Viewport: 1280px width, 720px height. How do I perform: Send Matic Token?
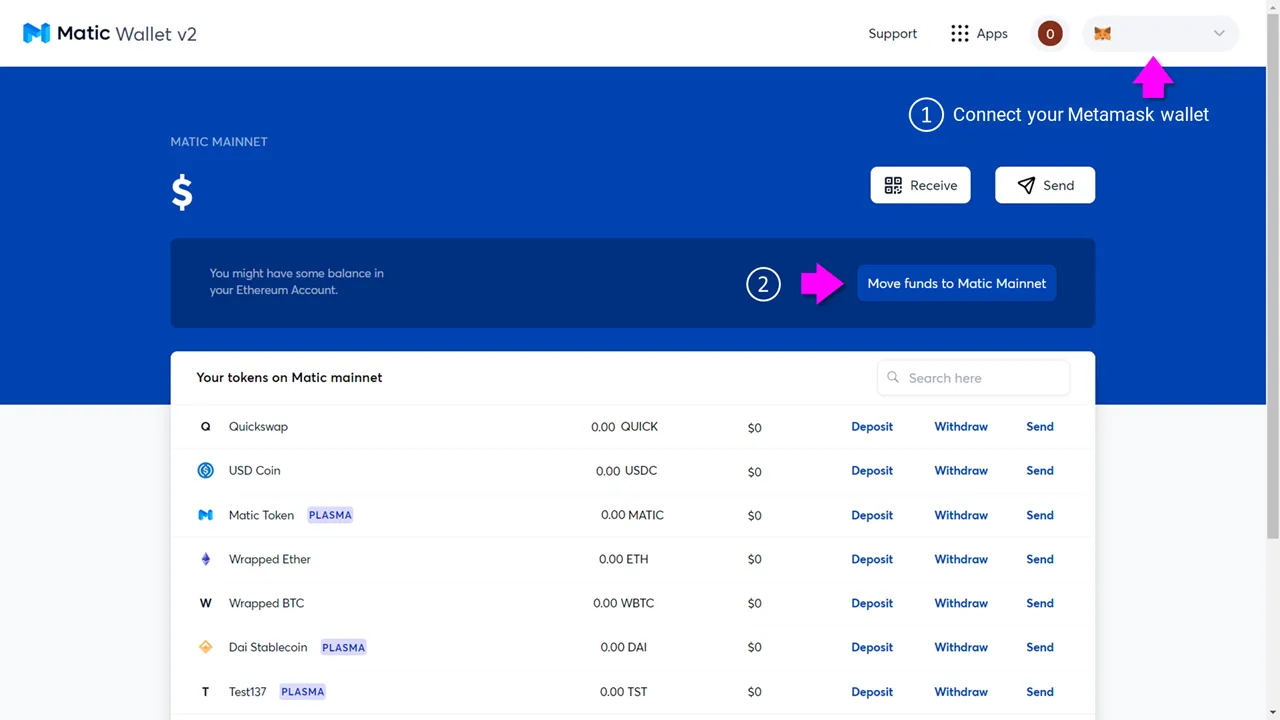1040,516
